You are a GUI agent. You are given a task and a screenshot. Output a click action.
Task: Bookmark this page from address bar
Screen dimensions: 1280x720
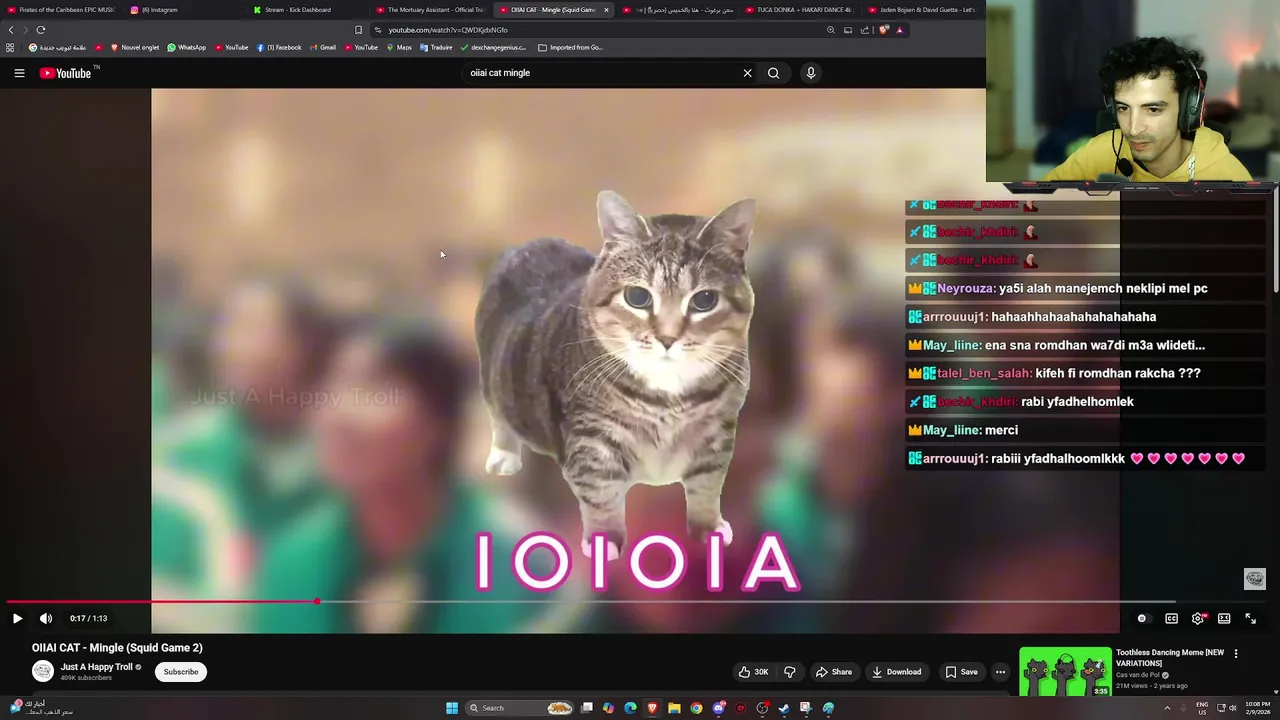[x=358, y=30]
